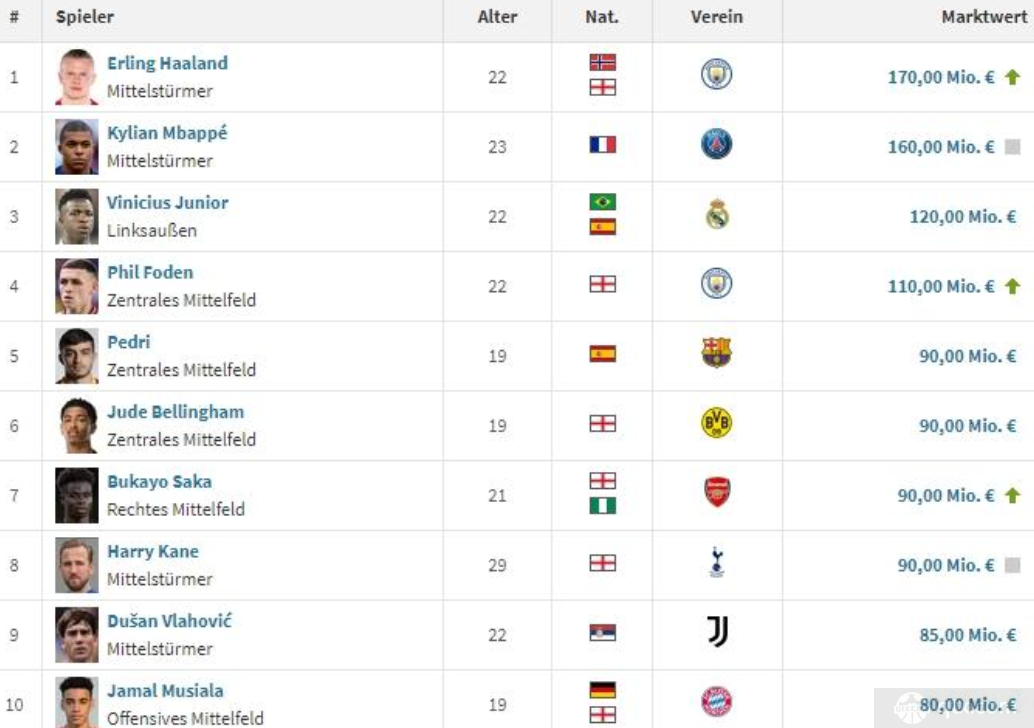Click Pedri's portrait thumbnail
This screenshot has height=728, width=1034.
coord(76,356)
